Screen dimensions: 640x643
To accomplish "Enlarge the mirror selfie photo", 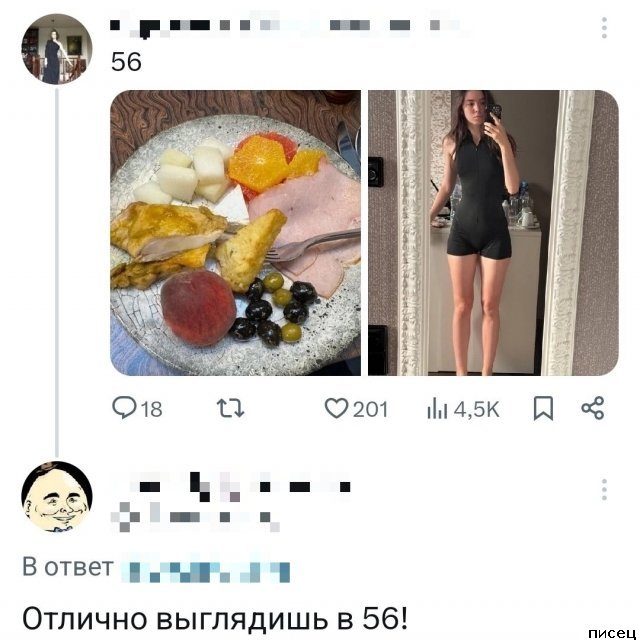I will click(493, 233).
